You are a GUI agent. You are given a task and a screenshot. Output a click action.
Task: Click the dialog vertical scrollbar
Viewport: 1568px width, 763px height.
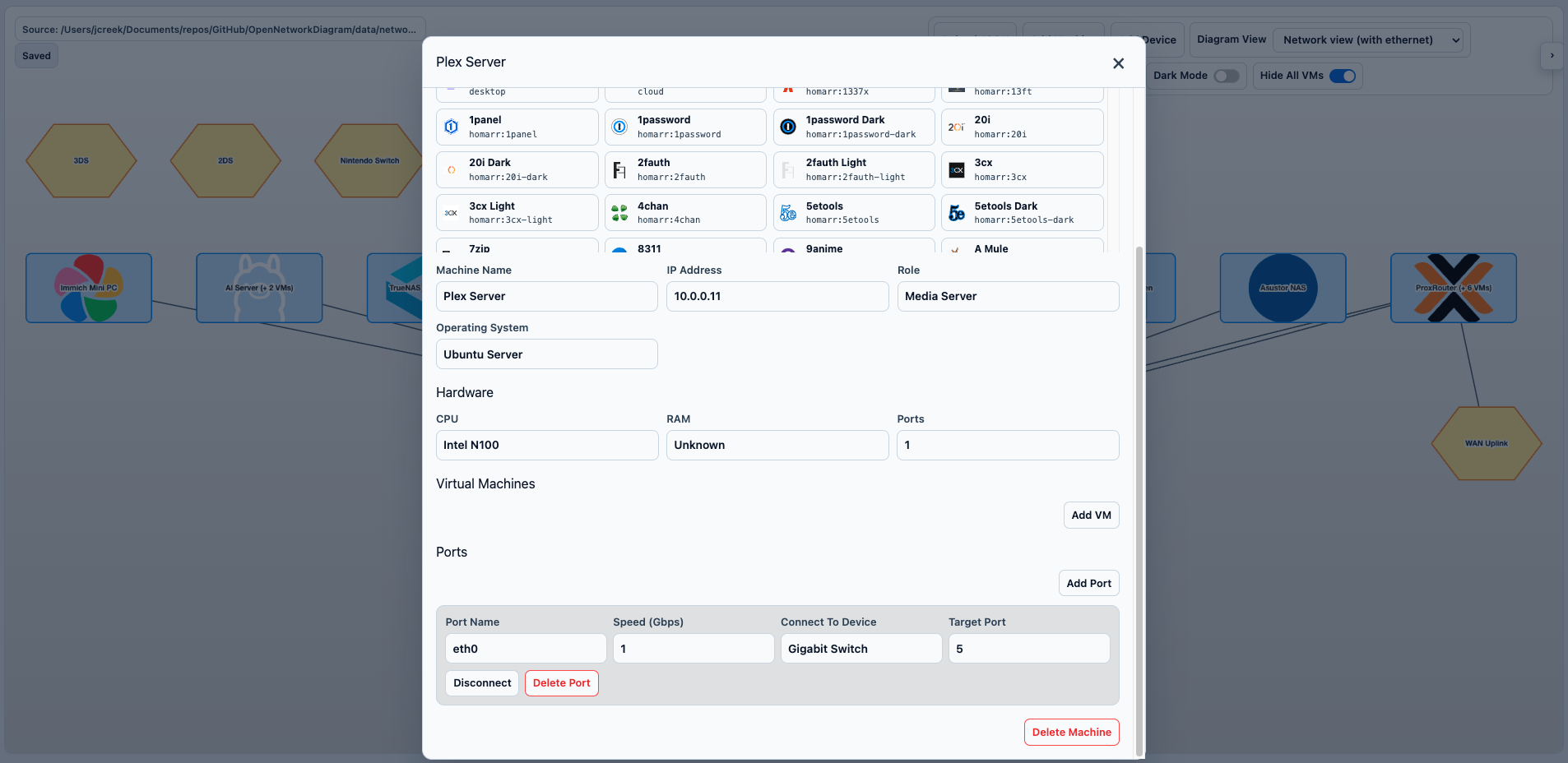pos(1139,500)
